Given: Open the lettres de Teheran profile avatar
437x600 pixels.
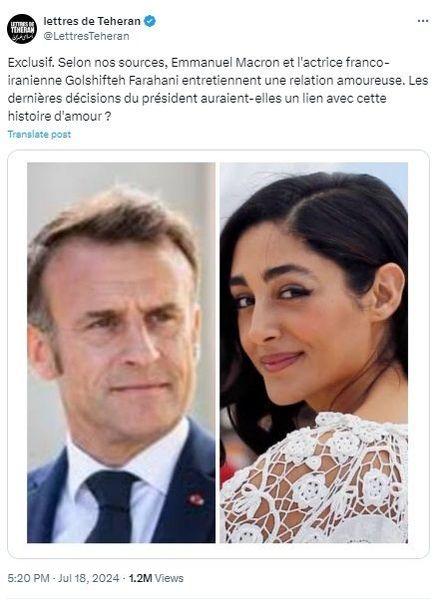Looking at the screenshot, I should (21, 29).
